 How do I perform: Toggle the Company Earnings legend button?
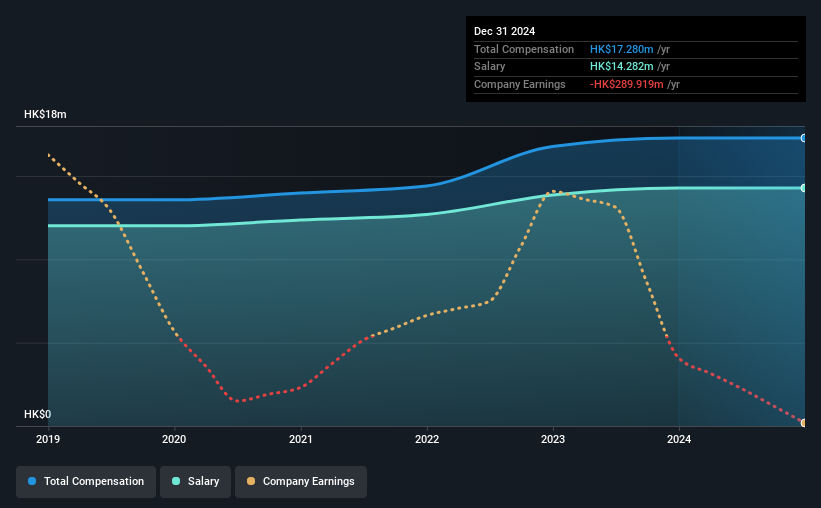tap(301, 482)
